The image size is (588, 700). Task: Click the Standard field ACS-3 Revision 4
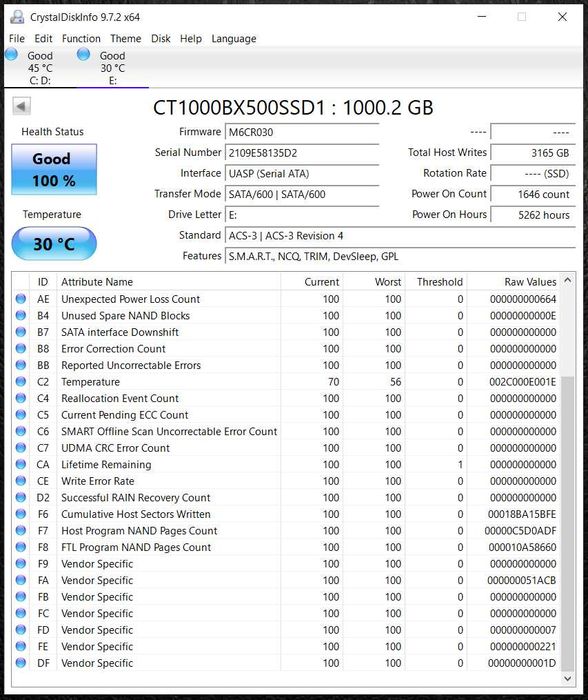400,236
